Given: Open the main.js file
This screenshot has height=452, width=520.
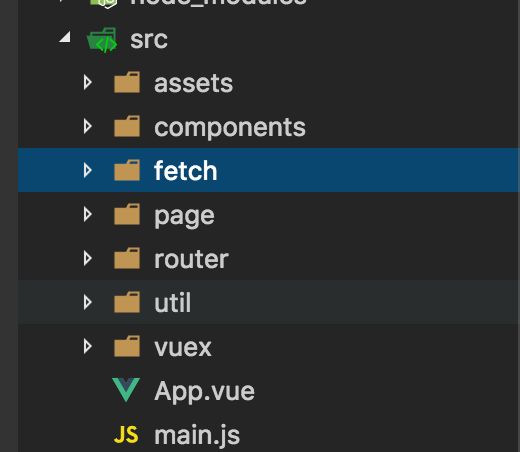Looking at the screenshot, I should [x=197, y=435].
